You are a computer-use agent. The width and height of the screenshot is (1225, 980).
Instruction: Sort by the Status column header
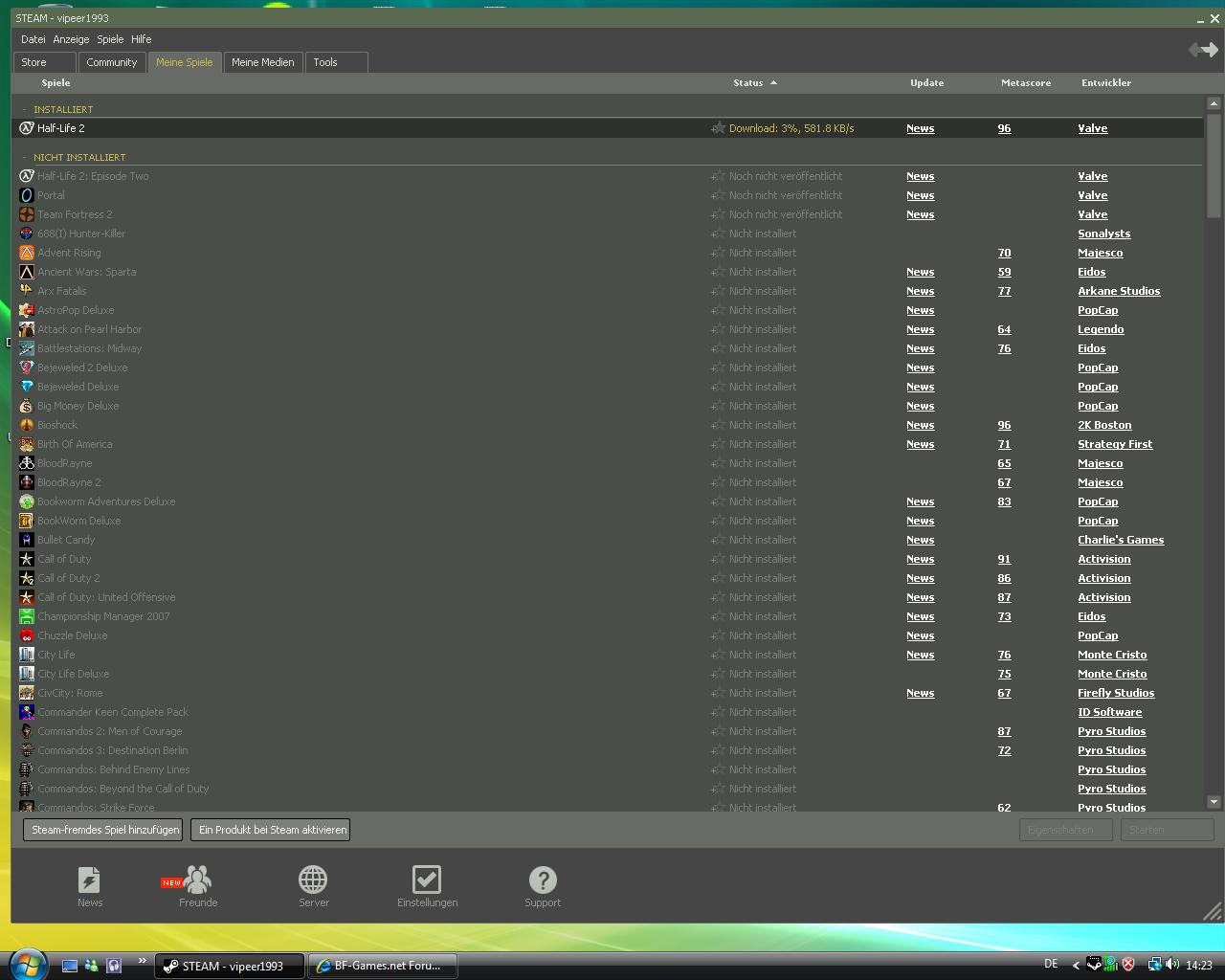748,83
